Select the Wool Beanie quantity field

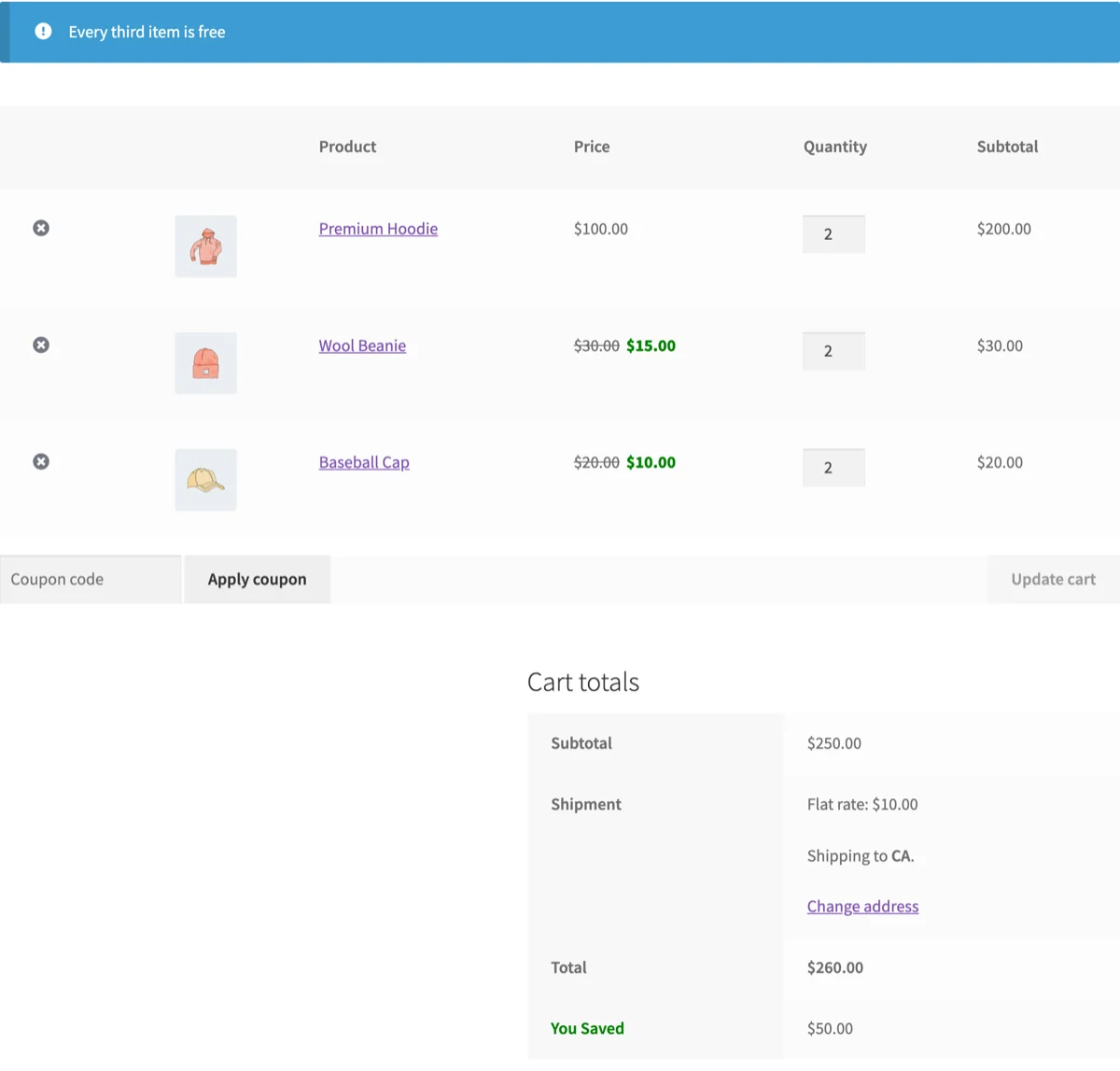click(x=833, y=351)
